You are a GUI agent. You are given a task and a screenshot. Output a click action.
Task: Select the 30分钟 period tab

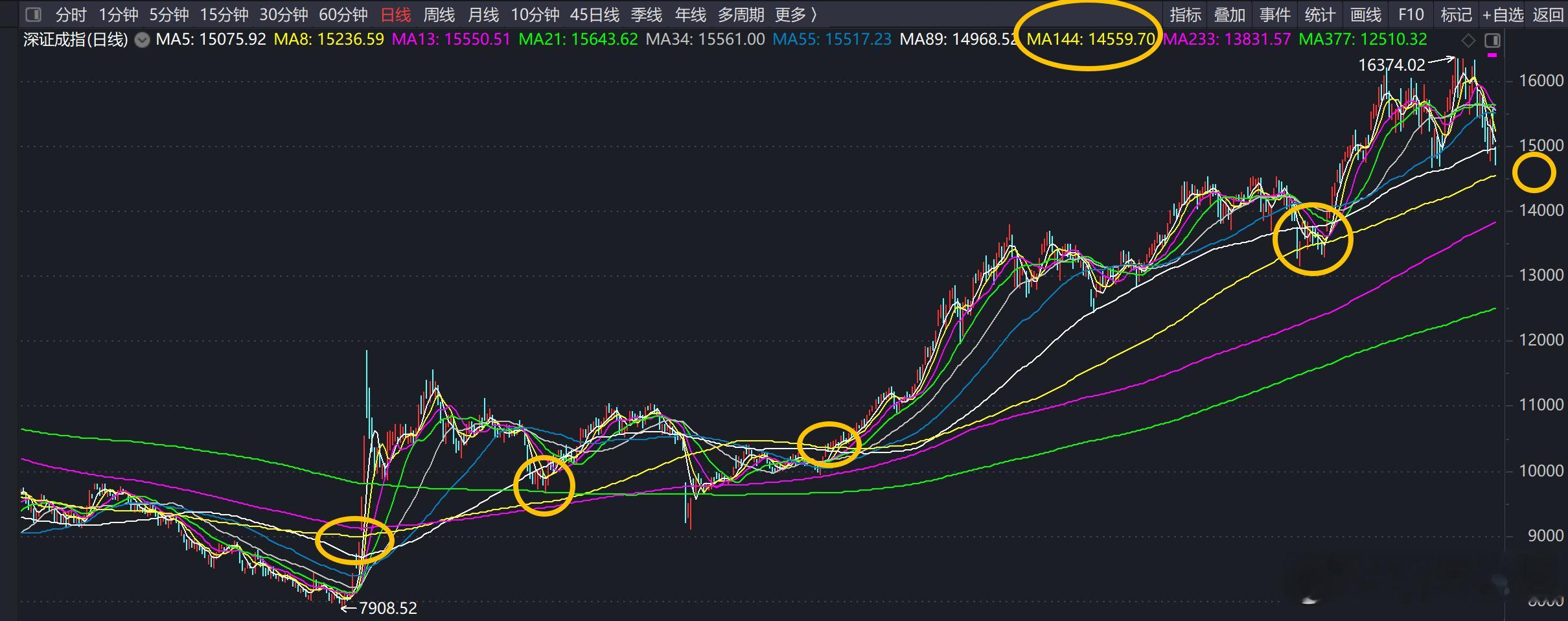284,14
